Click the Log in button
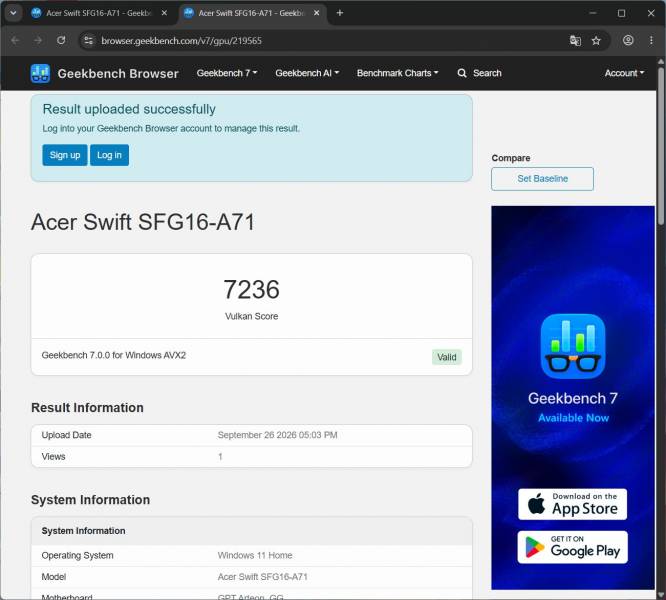The width and height of the screenshot is (666, 600). (x=109, y=155)
